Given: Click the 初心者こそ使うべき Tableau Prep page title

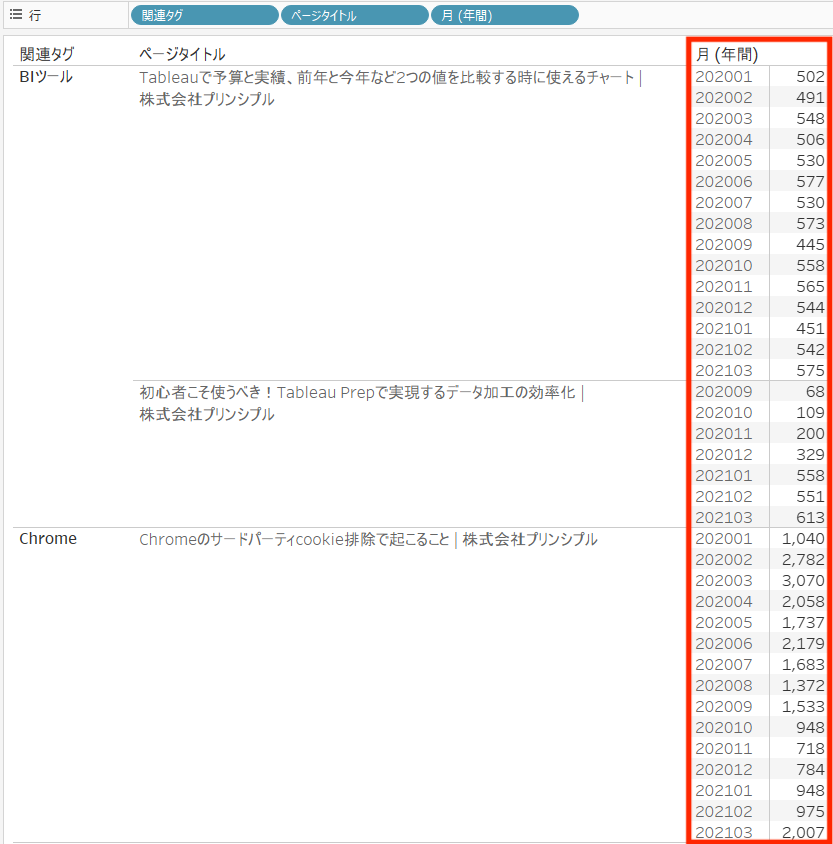Looking at the screenshot, I should pos(357,392).
